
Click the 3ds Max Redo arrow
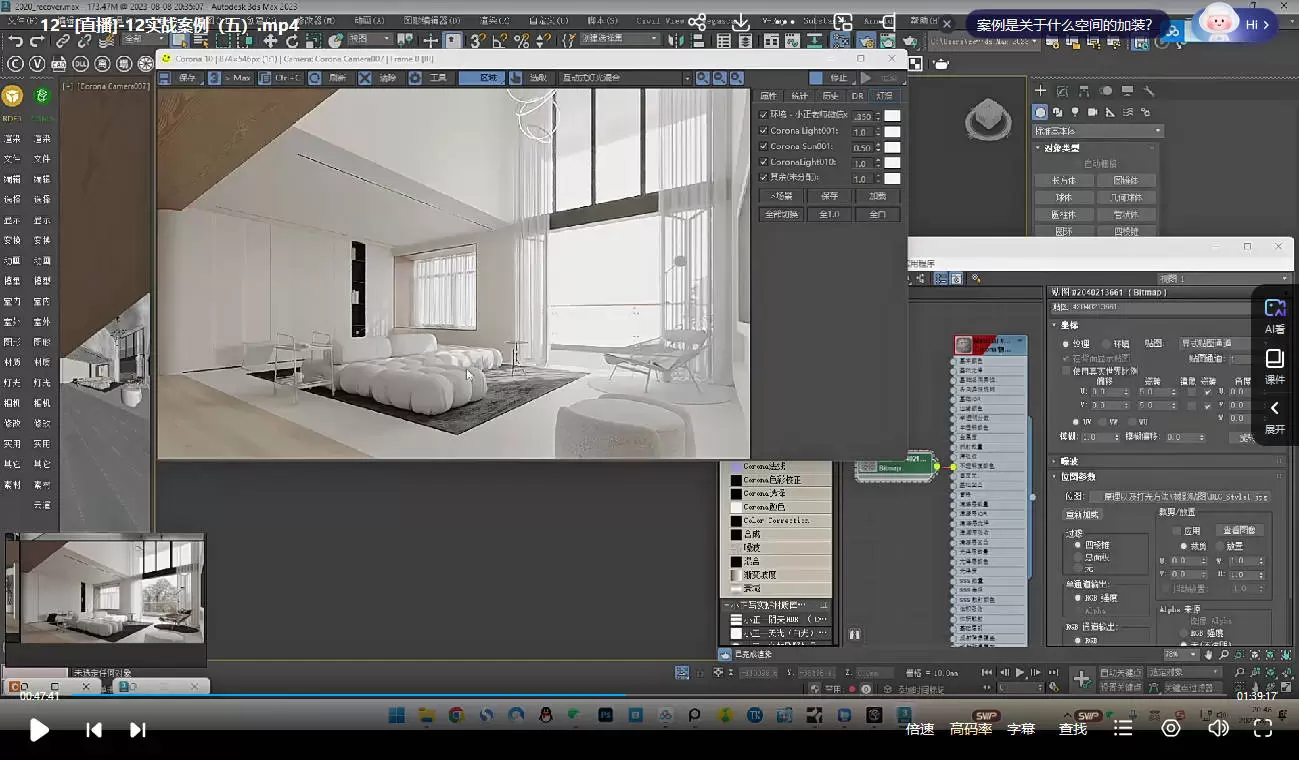click(37, 41)
